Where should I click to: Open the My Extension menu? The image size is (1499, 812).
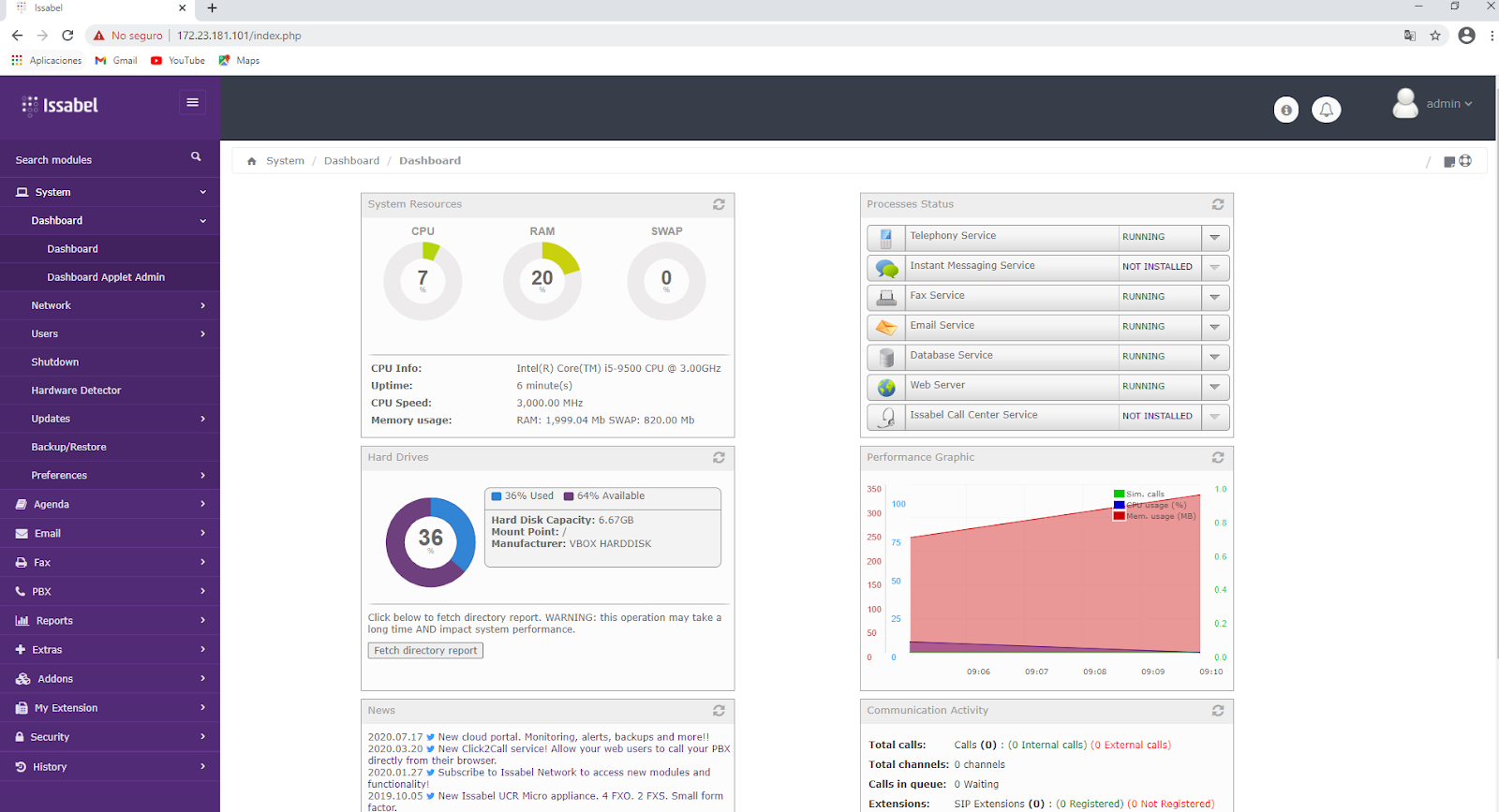tap(110, 708)
